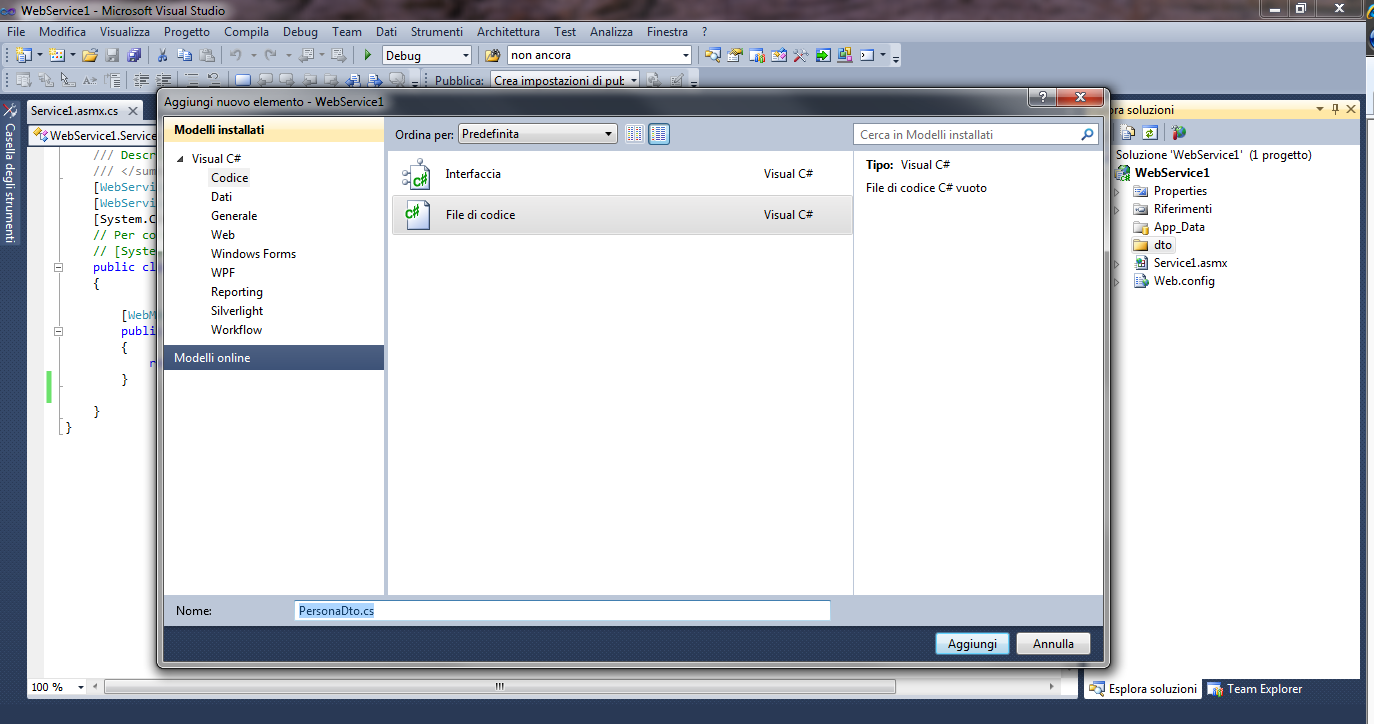Select the Interfaccia template icon

(416, 174)
